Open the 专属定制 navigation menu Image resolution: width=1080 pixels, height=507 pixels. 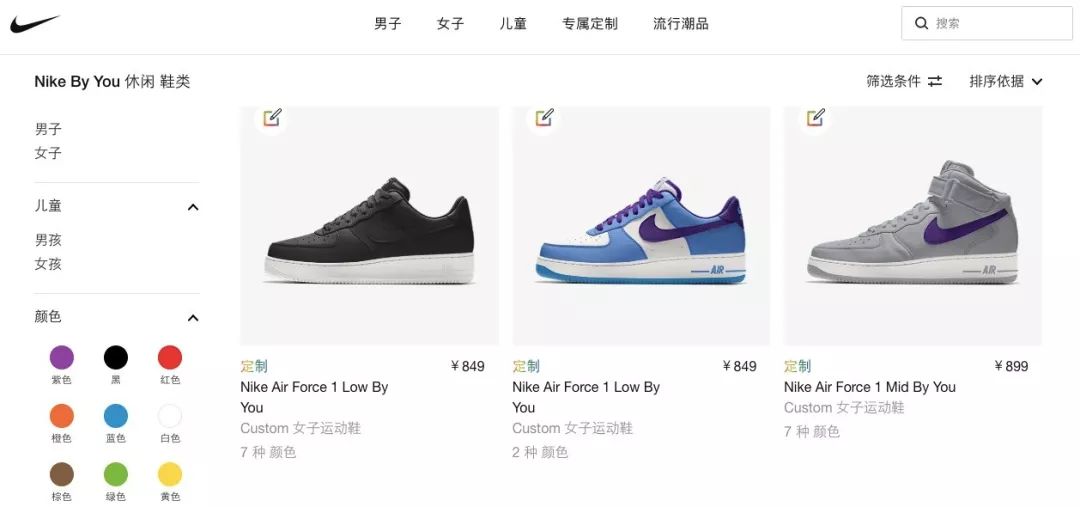click(590, 23)
